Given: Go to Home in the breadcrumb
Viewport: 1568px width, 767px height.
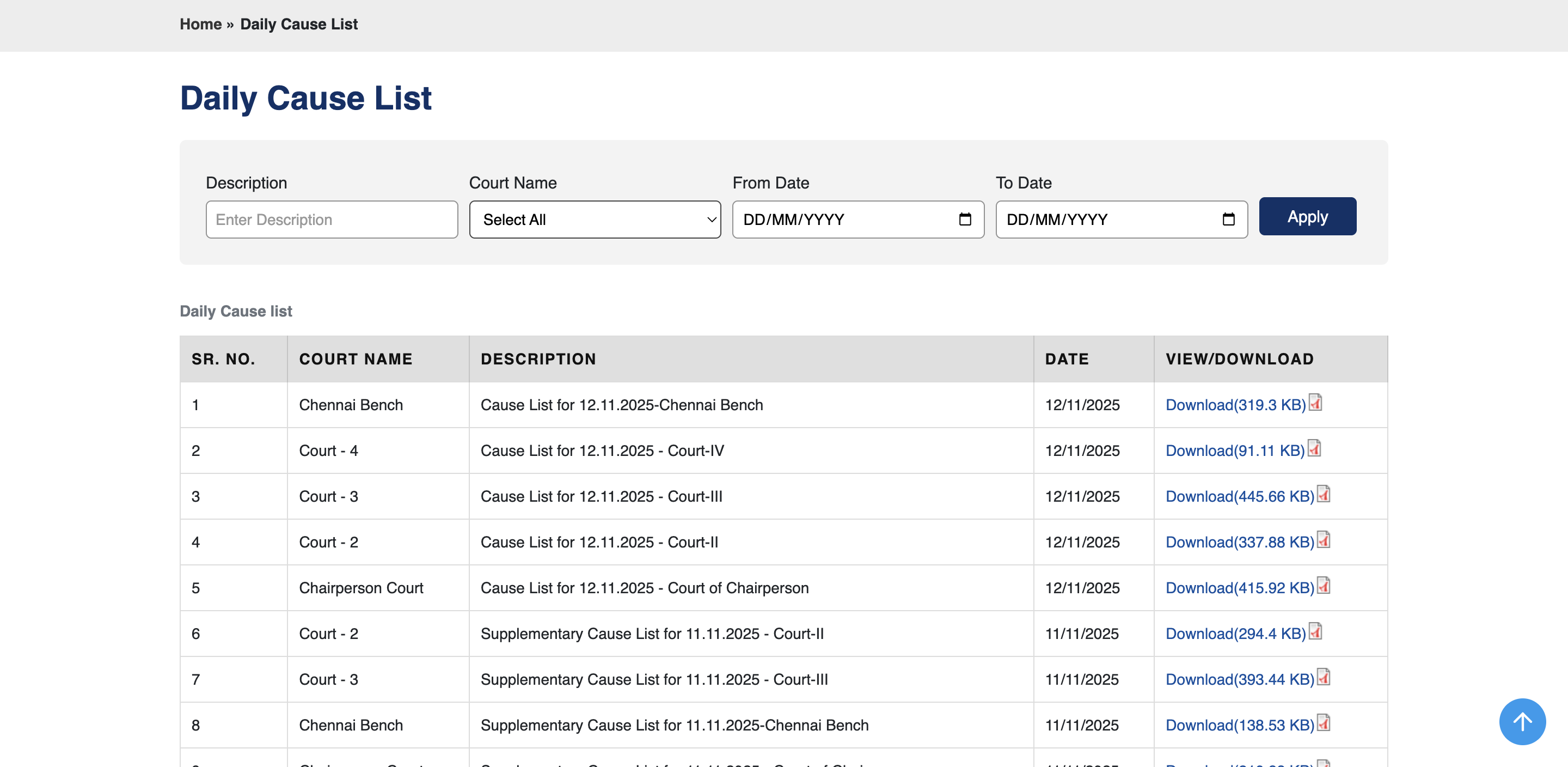Looking at the screenshot, I should [200, 25].
